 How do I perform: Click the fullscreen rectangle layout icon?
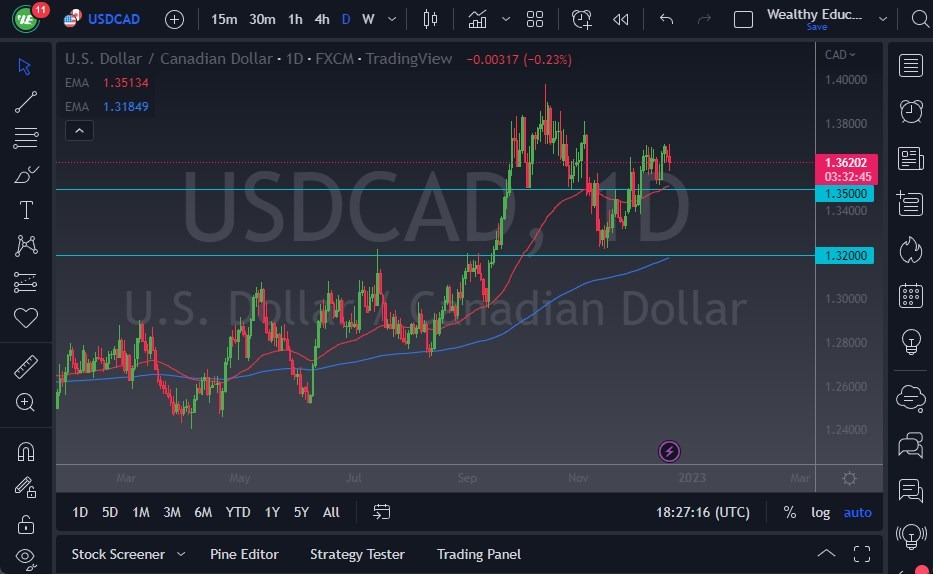pyautogui.click(x=743, y=20)
